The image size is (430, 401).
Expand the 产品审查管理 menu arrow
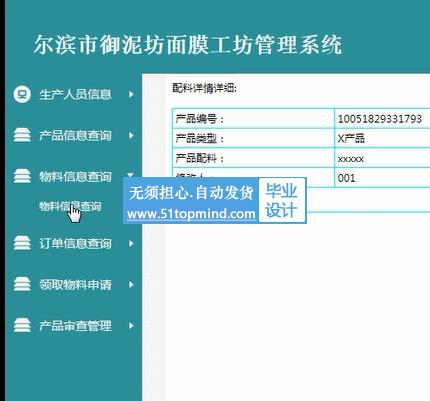coord(131,326)
